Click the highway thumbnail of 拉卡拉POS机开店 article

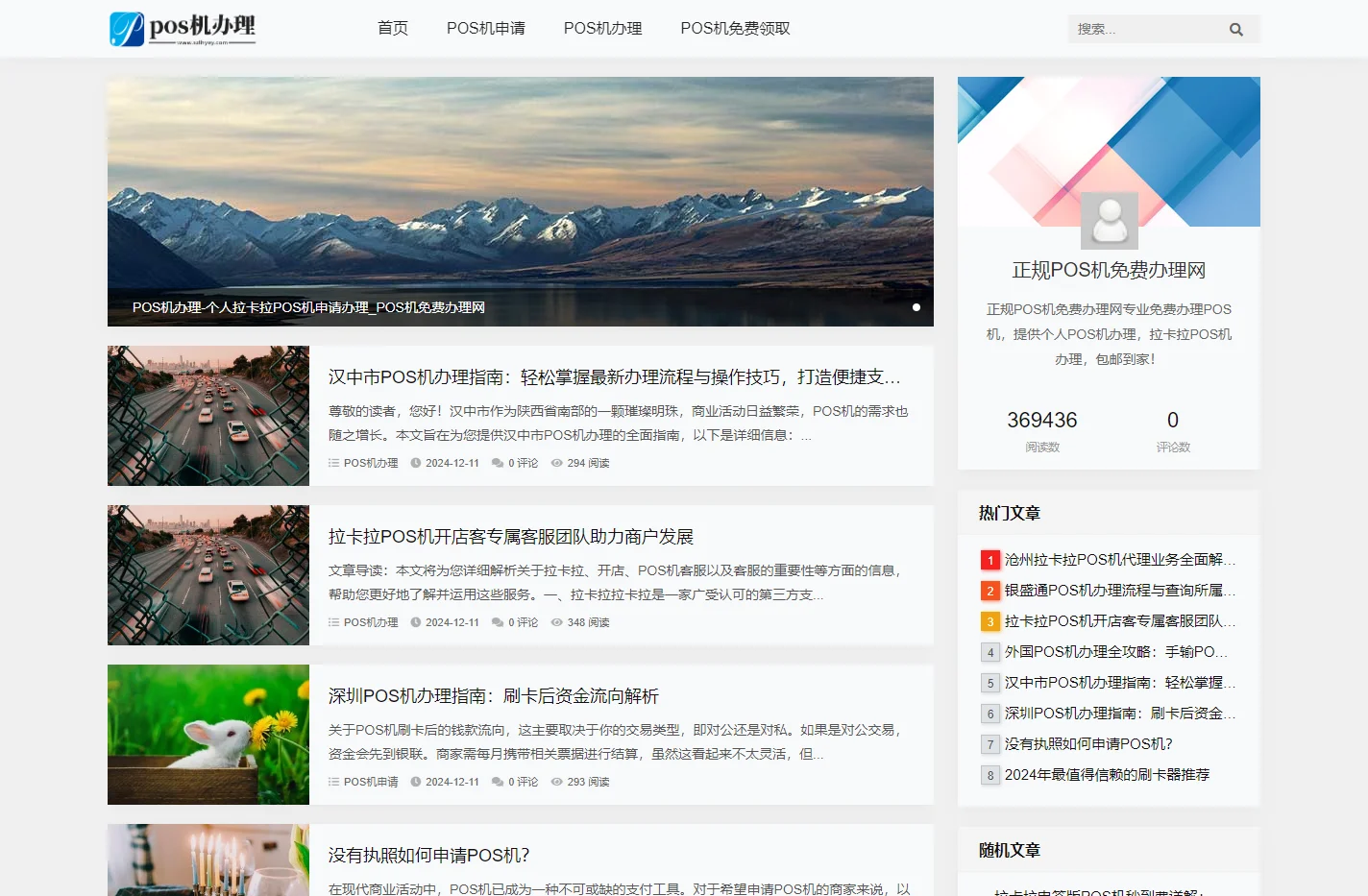point(208,575)
